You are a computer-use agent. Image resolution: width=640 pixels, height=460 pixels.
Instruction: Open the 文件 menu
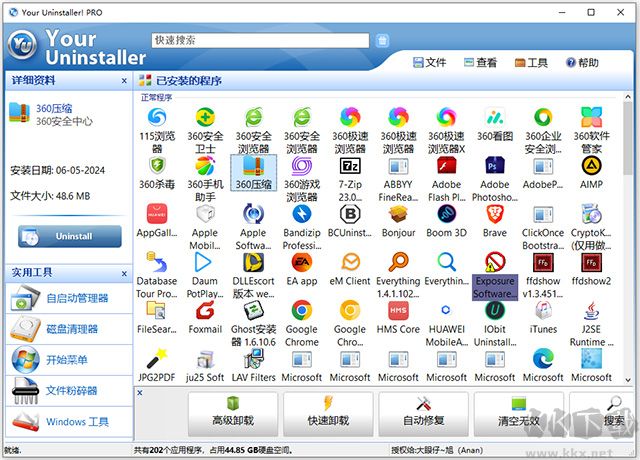tap(429, 62)
